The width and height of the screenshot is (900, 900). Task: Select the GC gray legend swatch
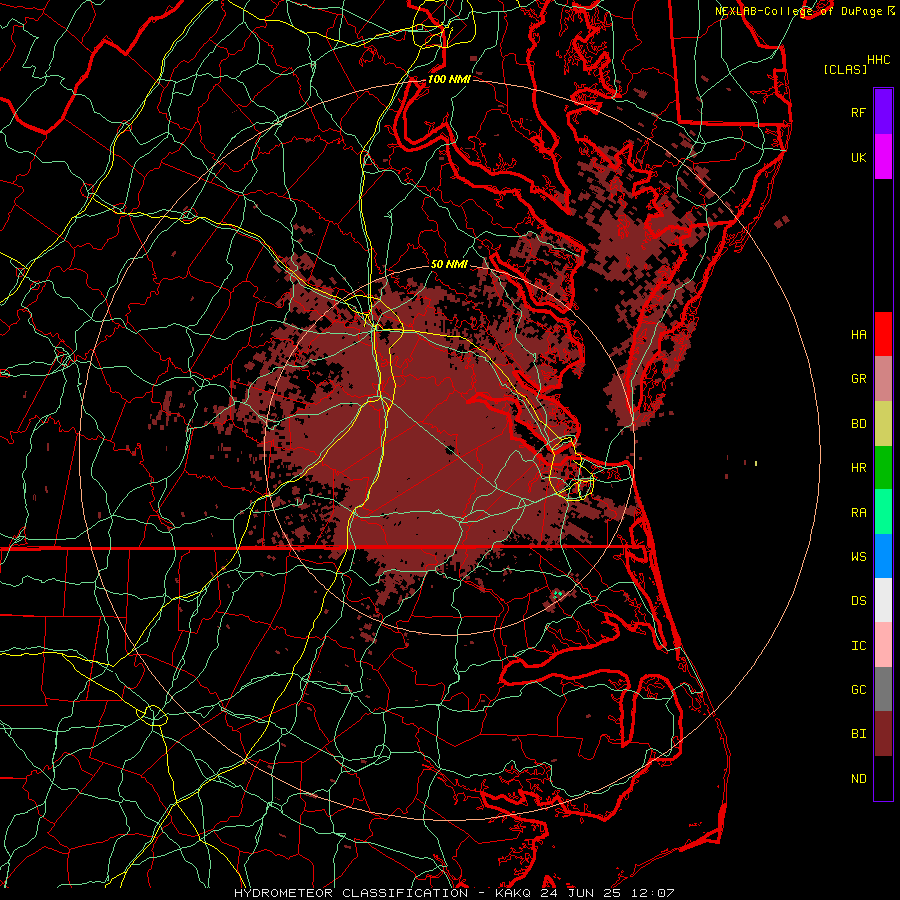click(x=883, y=689)
